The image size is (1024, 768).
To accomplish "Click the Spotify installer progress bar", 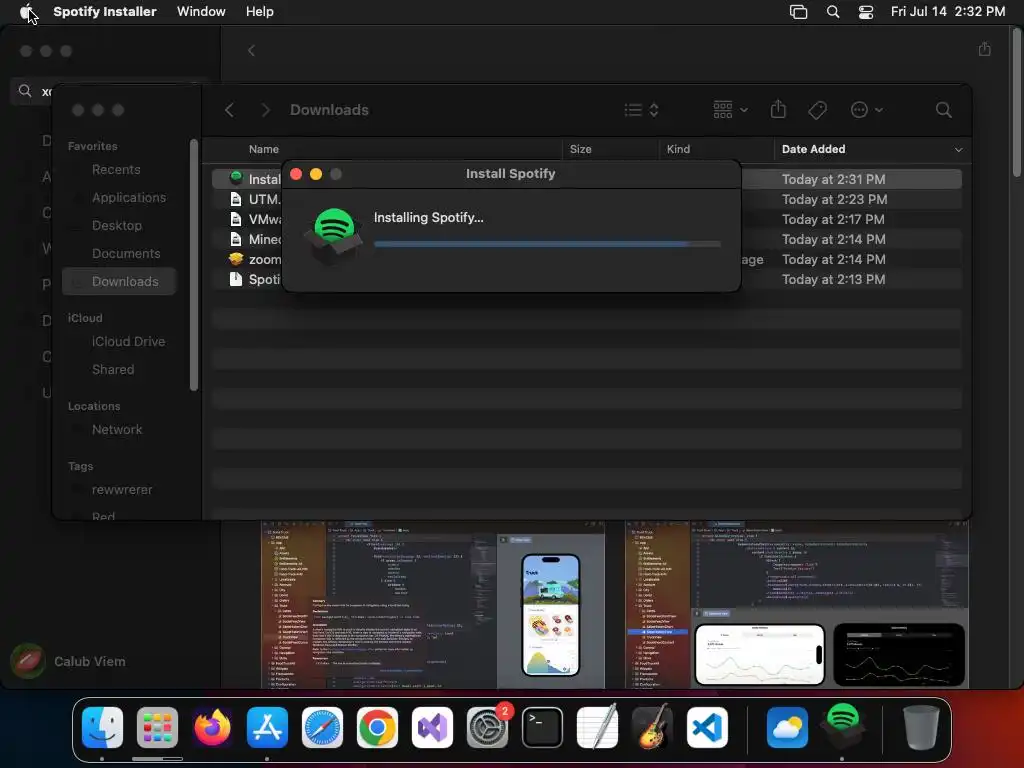I will pos(547,244).
